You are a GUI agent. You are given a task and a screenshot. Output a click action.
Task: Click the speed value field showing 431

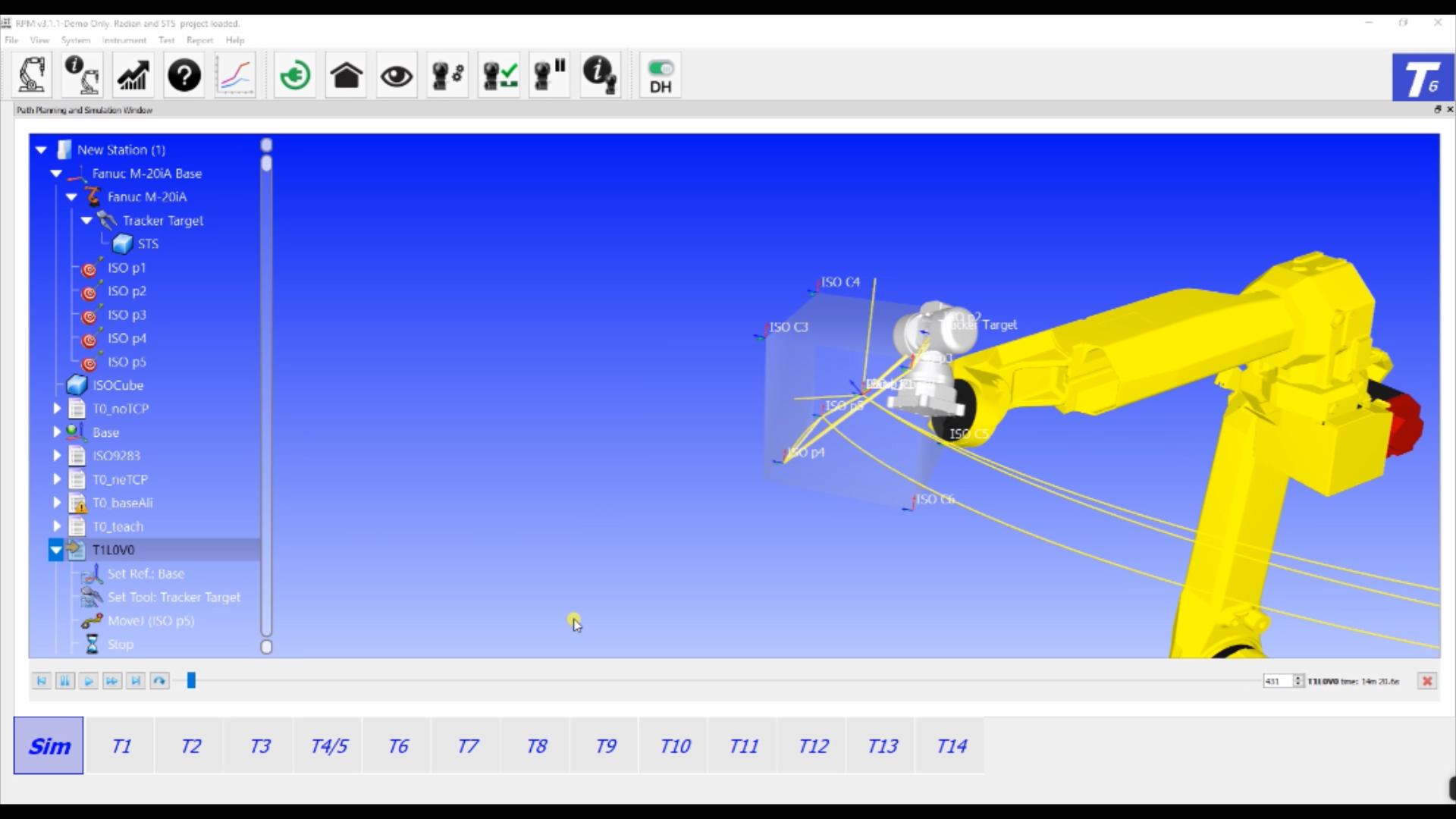pos(1278,681)
